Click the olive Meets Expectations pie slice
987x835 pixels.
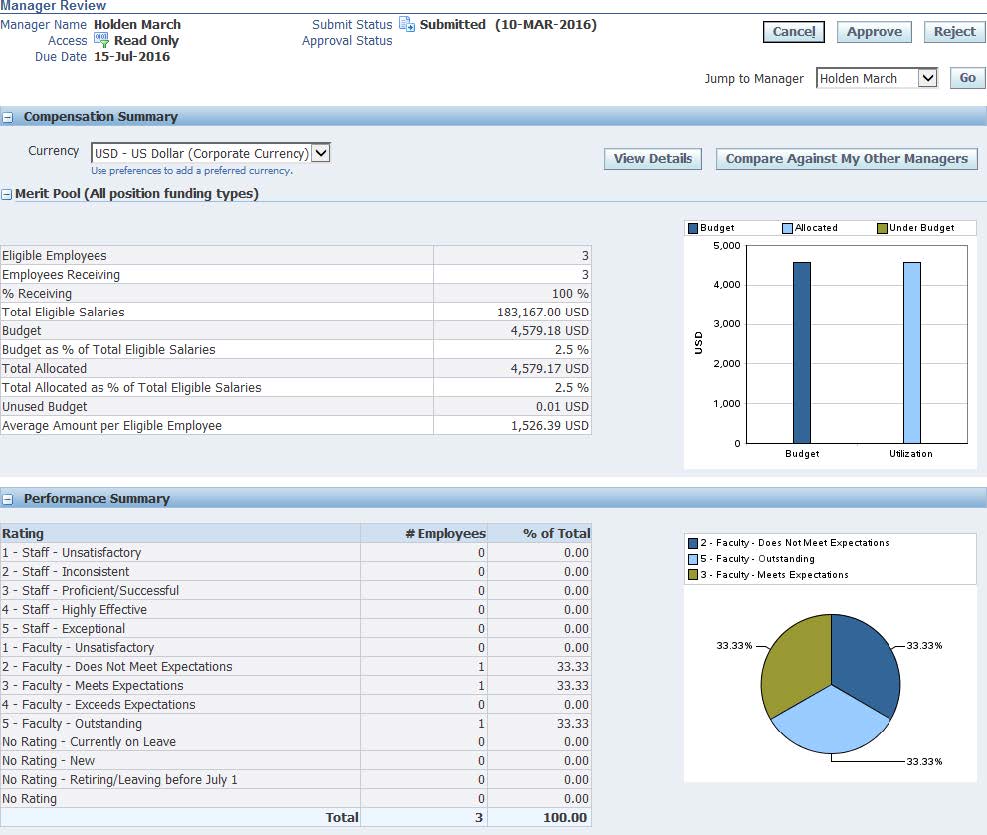click(795, 660)
